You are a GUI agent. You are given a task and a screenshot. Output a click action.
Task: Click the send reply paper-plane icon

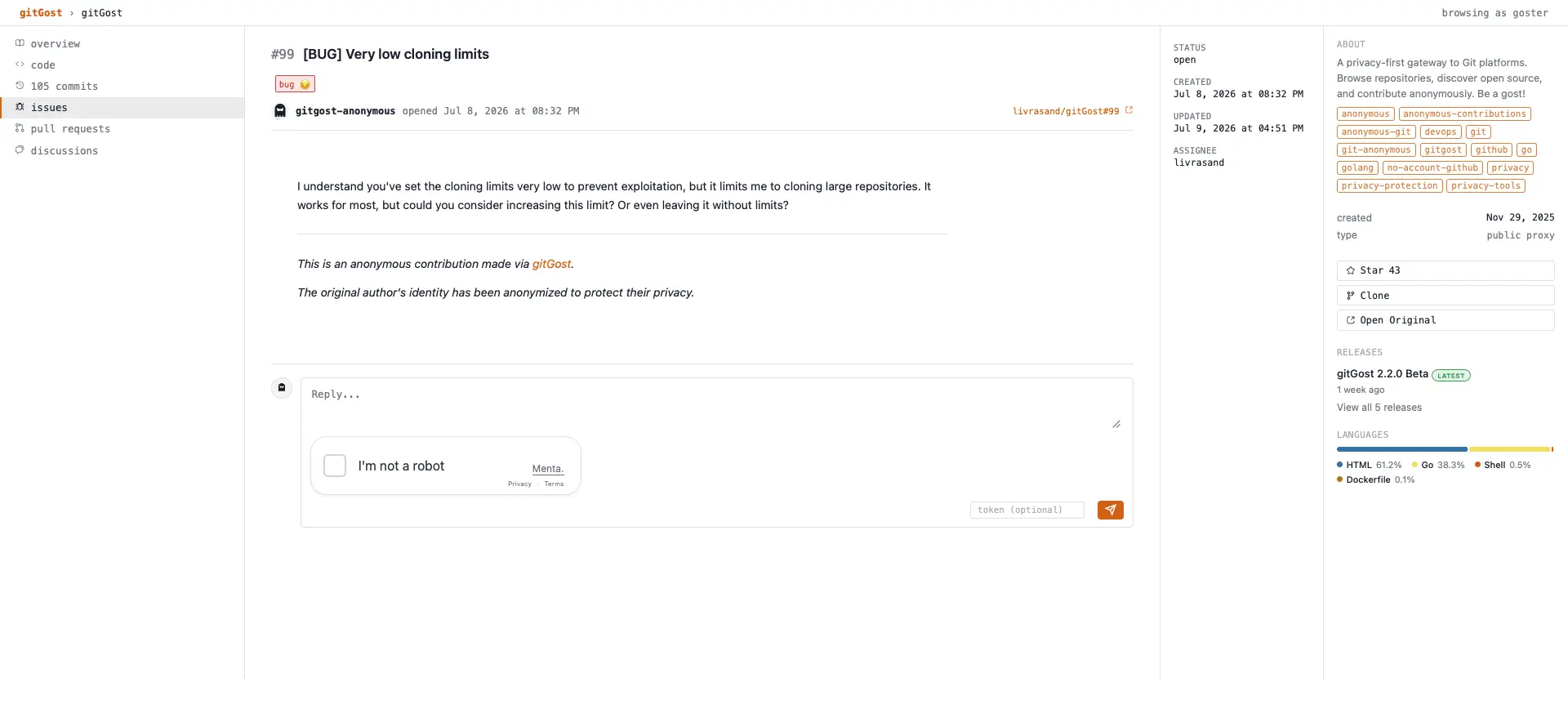pos(1110,510)
